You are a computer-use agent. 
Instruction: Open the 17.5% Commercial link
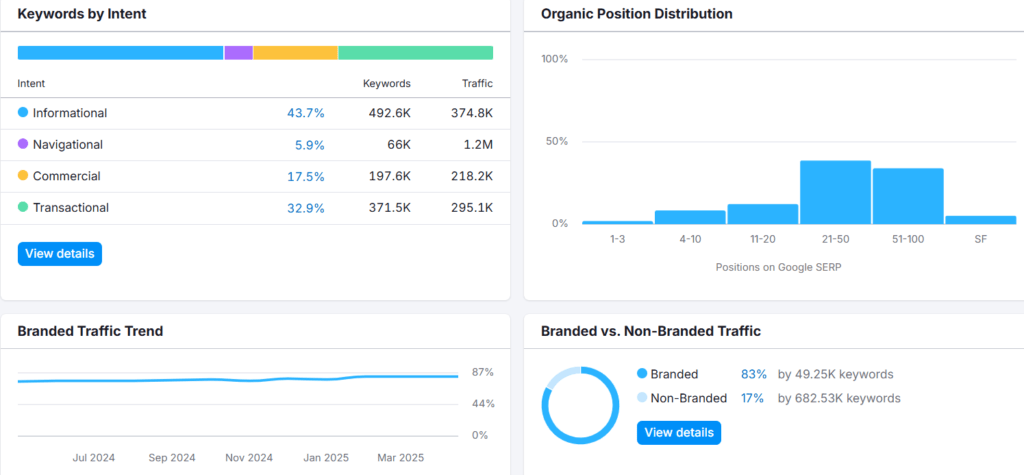[306, 176]
